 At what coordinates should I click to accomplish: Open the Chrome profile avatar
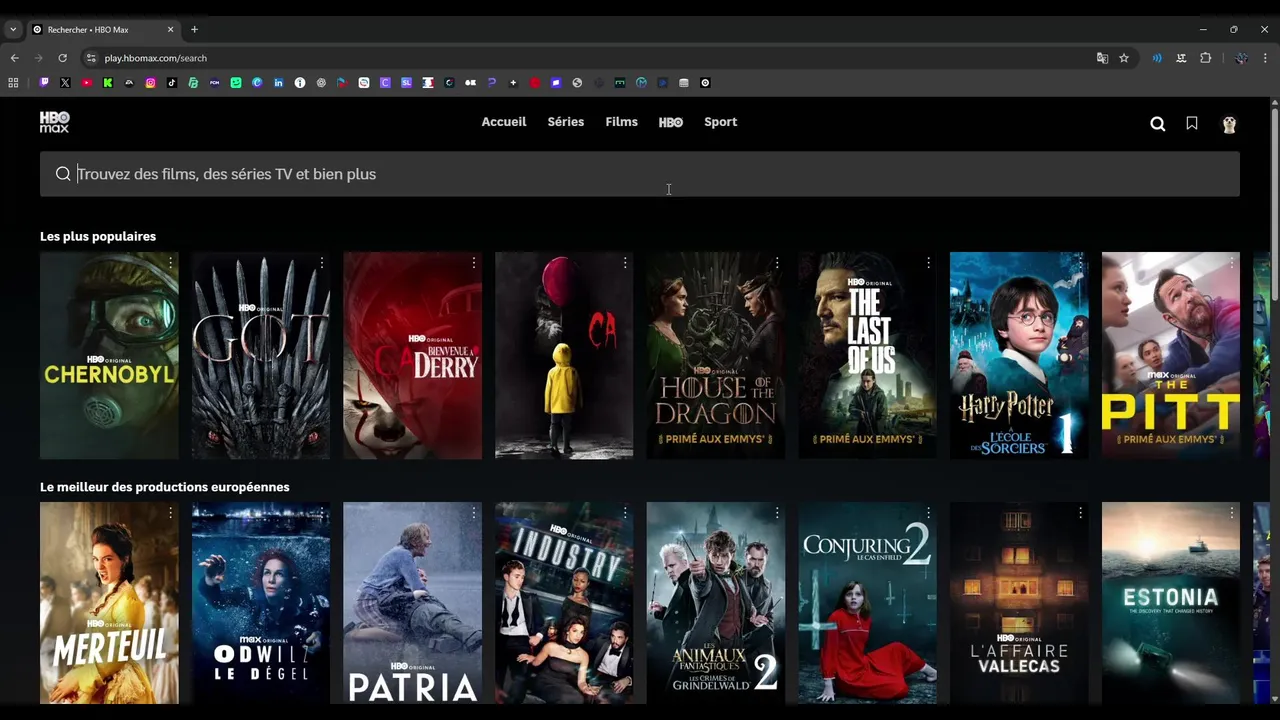1241,58
